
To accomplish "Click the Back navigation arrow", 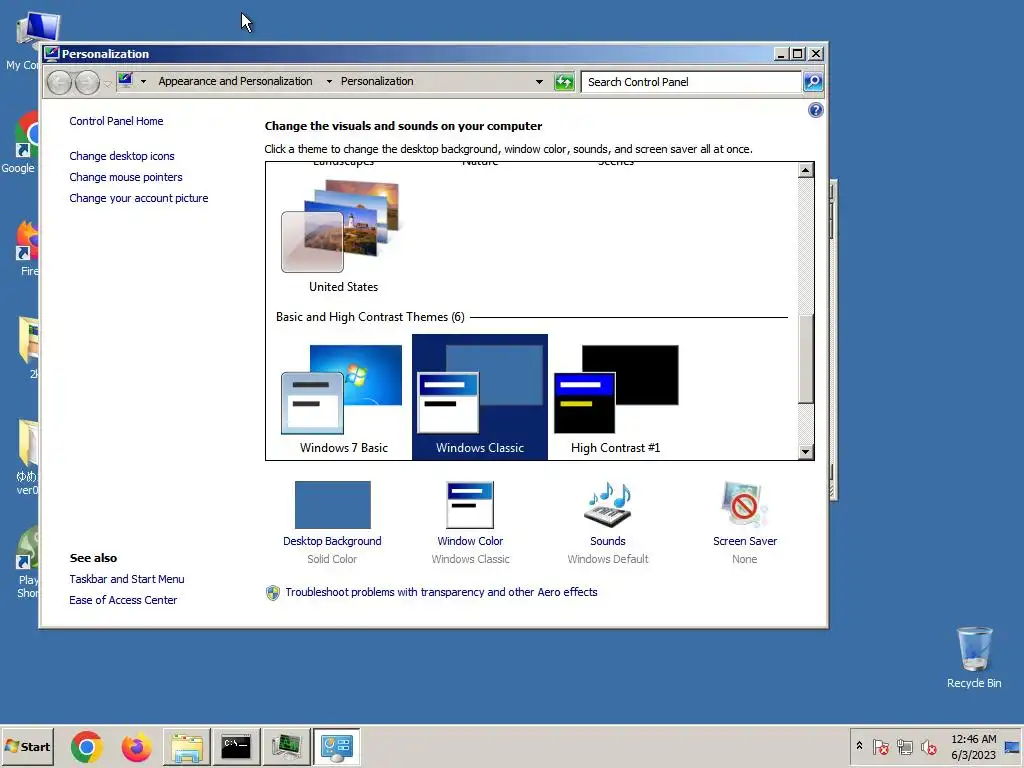I will click(x=59, y=82).
